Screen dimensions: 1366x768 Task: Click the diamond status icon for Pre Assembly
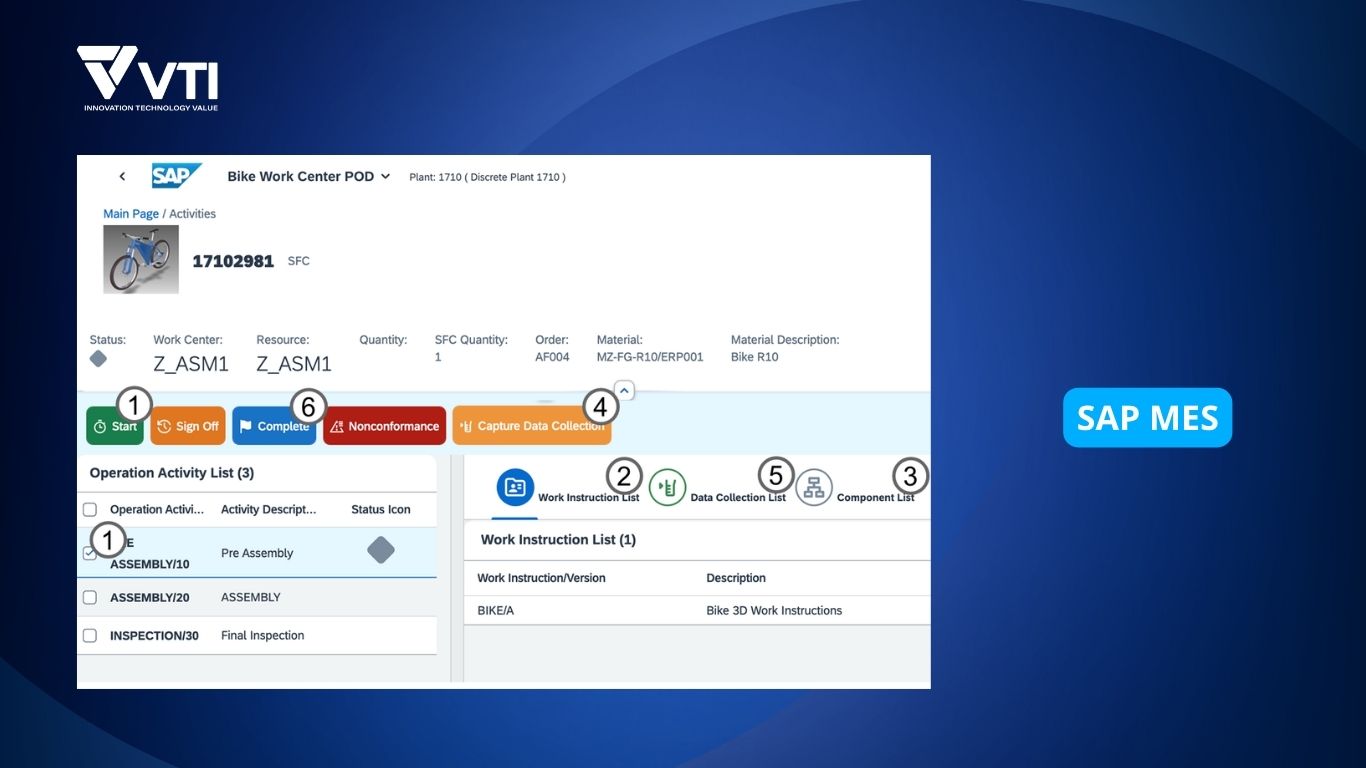380,550
